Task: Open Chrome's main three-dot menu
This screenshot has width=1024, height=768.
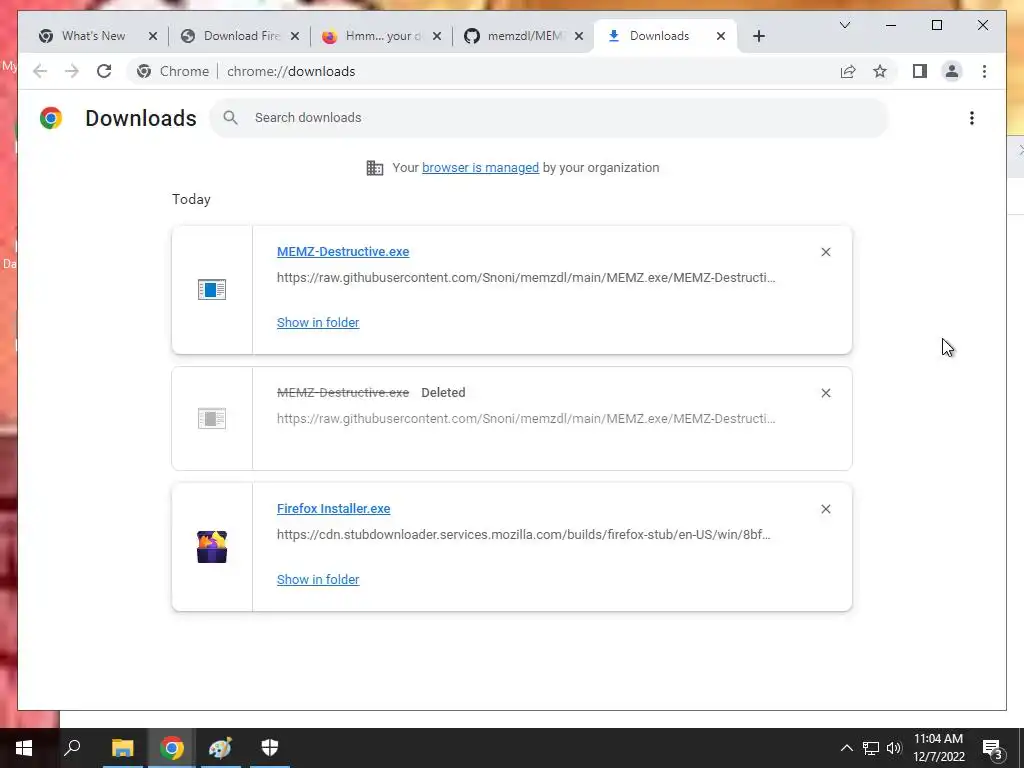Action: coord(984,71)
